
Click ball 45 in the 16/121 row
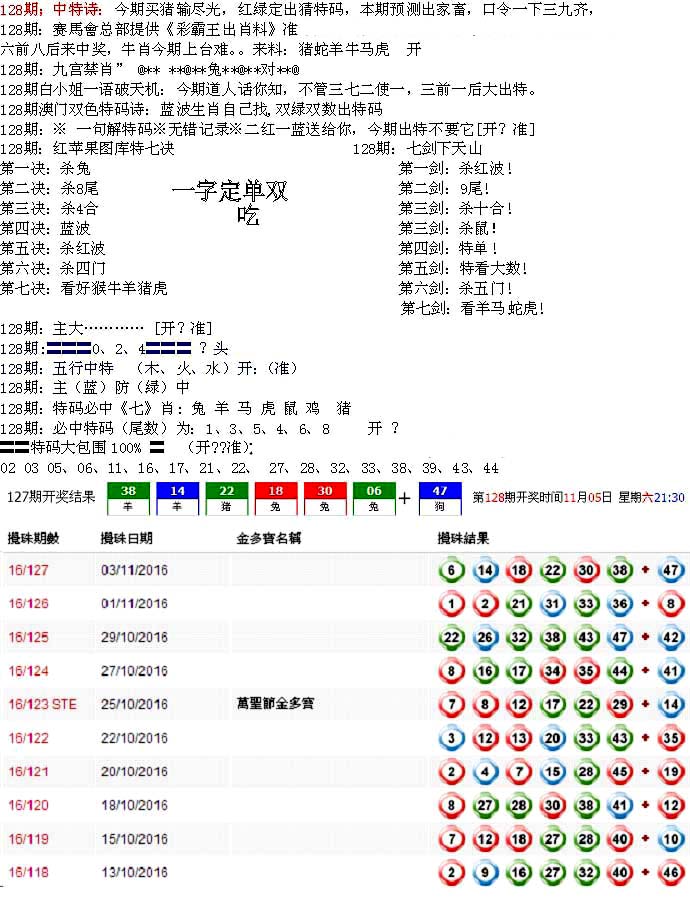click(x=620, y=772)
